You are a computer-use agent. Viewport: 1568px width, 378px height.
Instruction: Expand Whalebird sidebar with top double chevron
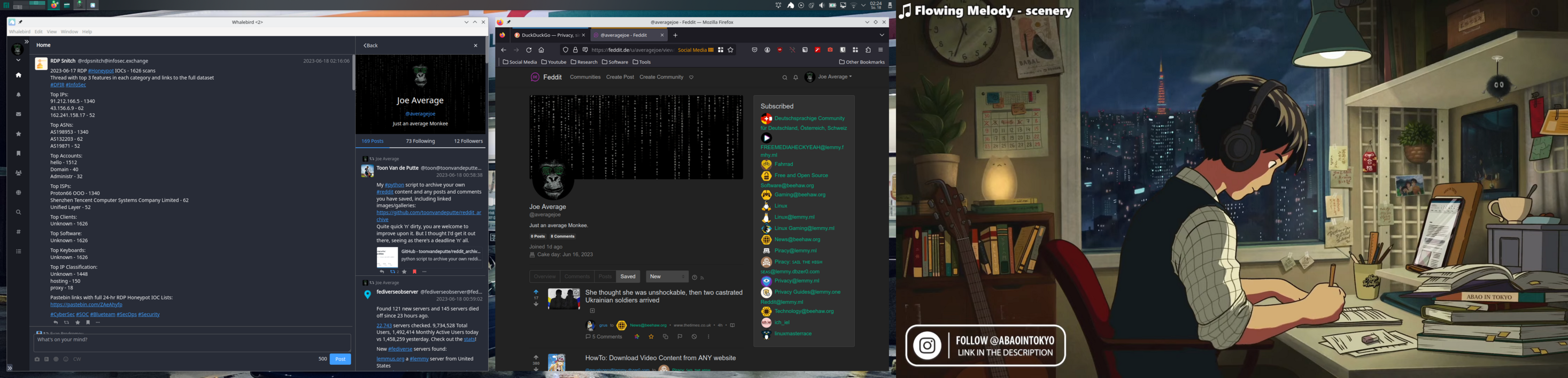coord(26,42)
